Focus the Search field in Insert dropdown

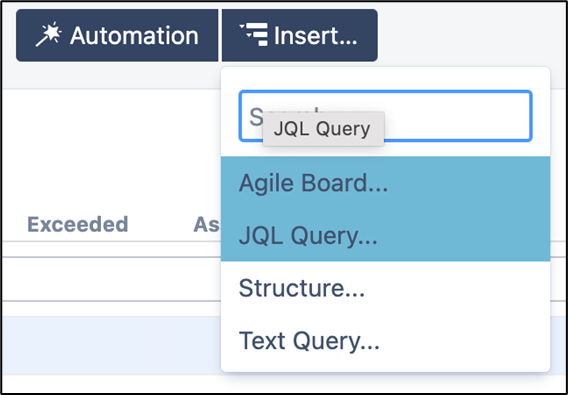coord(385,116)
